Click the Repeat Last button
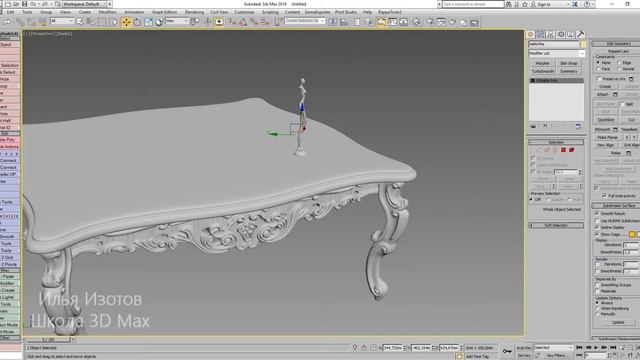Viewport: 640px width, 360px height. click(x=618, y=51)
